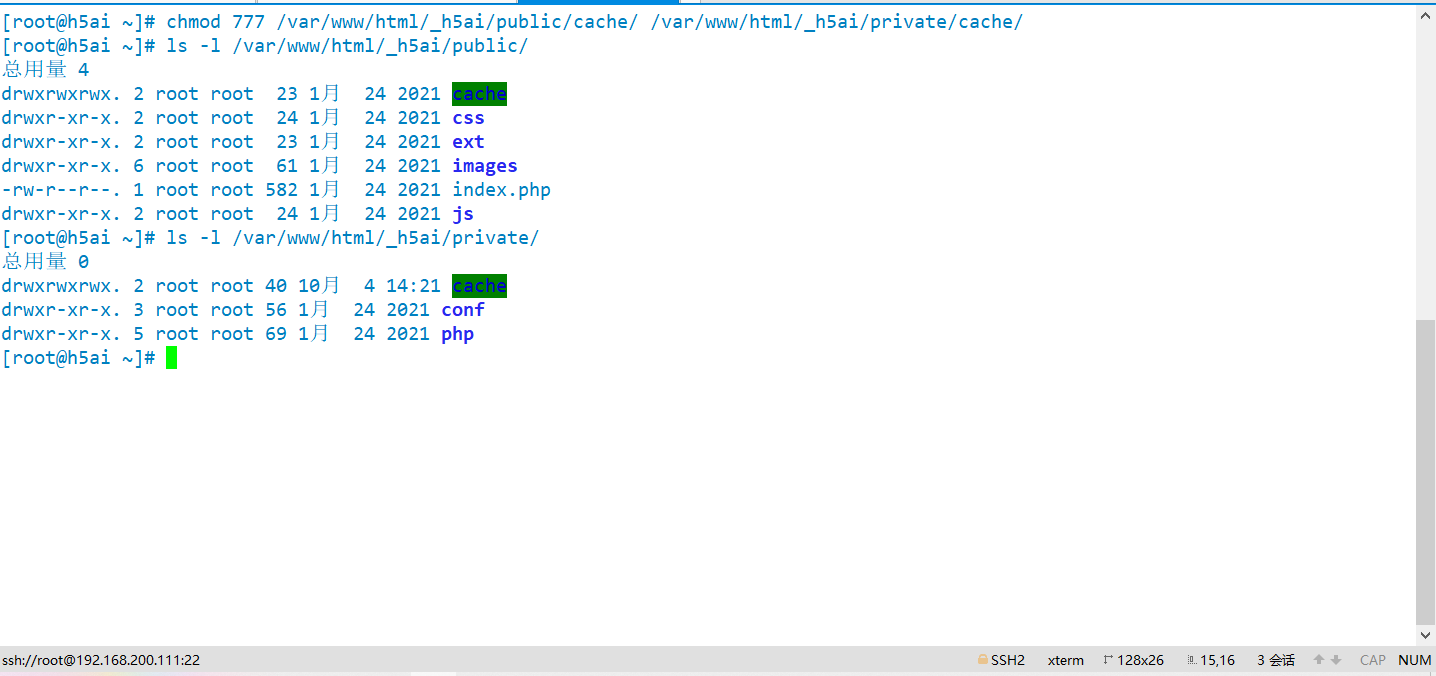1436x676 pixels.
Task: Click the last [root@h5ai ~]# prompt
Action: 79,358
